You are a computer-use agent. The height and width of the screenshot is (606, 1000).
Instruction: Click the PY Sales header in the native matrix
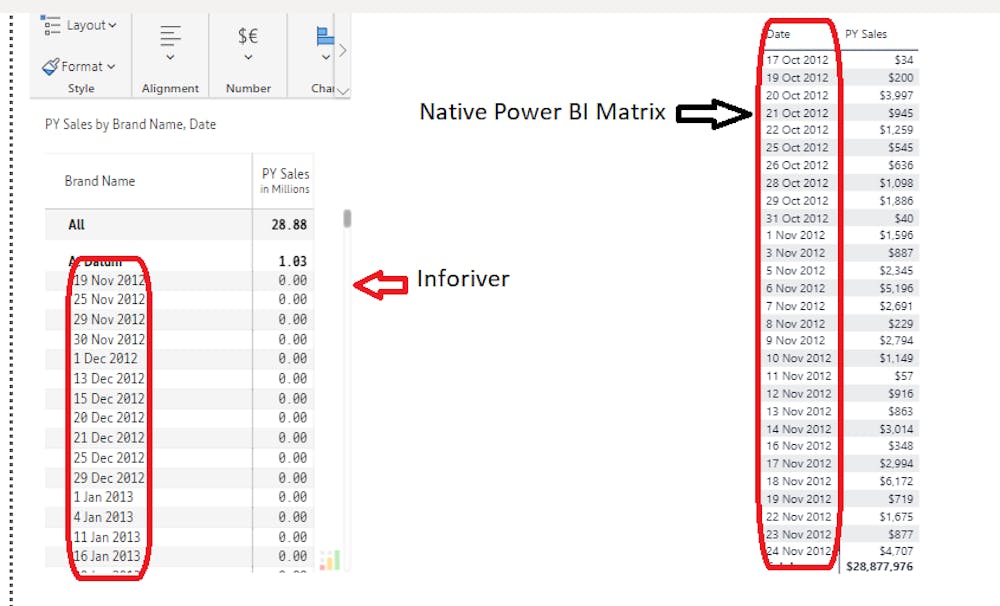(x=865, y=34)
